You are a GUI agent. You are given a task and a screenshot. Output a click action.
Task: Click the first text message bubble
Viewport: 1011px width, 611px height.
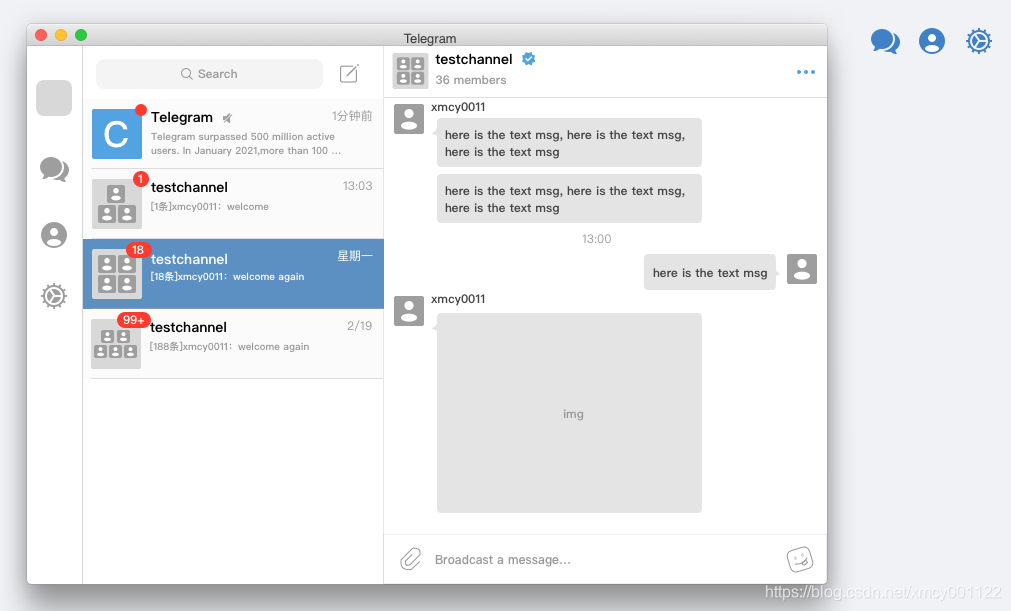(569, 142)
